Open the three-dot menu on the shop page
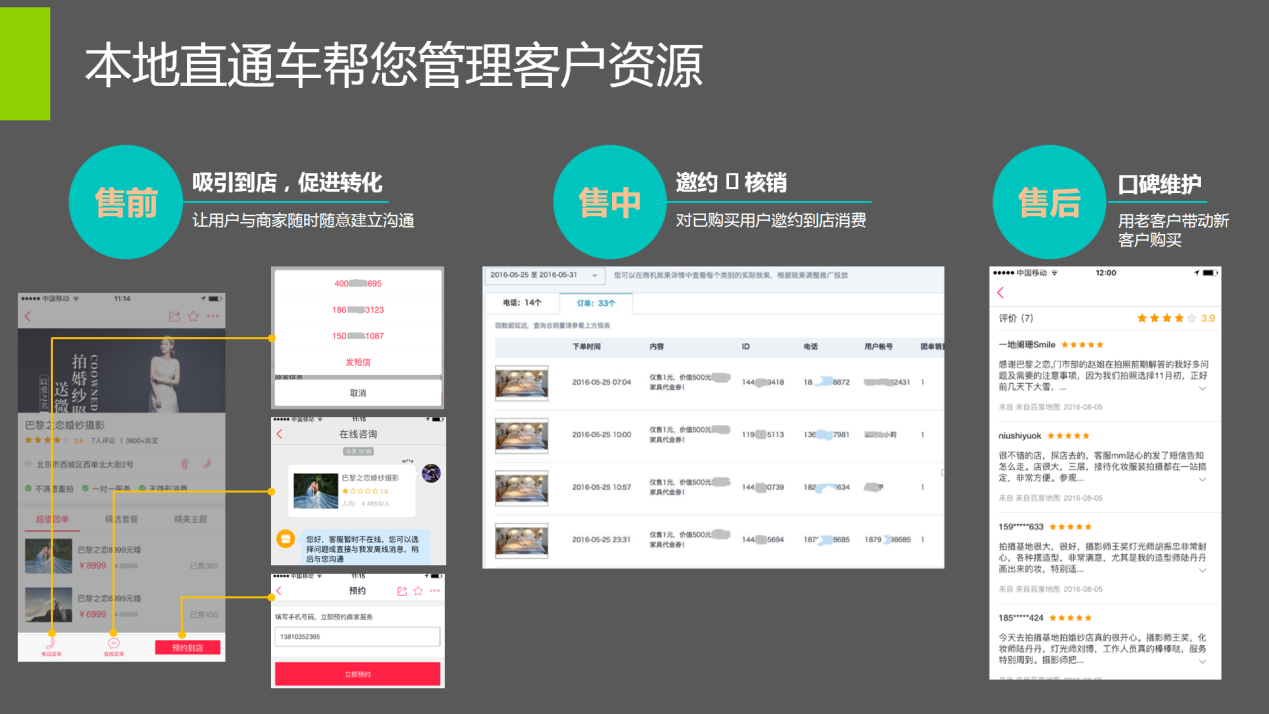The height and width of the screenshot is (714, 1269). tap(213, 316)
